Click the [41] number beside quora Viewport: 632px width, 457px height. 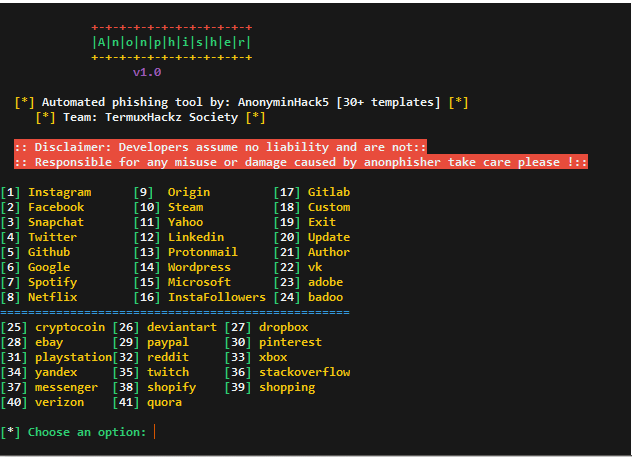126,403
